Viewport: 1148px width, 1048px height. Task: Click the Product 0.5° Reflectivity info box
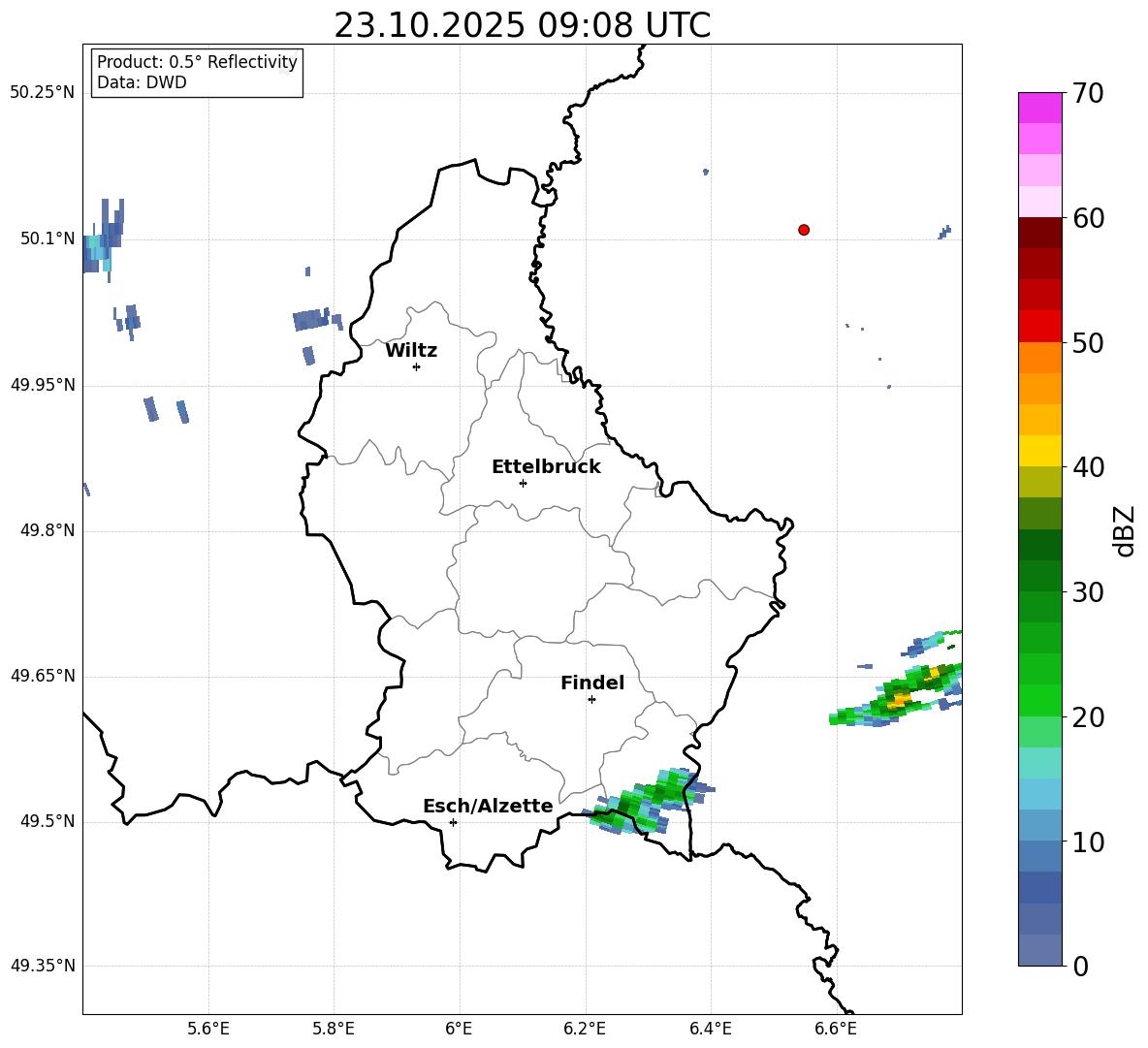click(x=197, y=73)
